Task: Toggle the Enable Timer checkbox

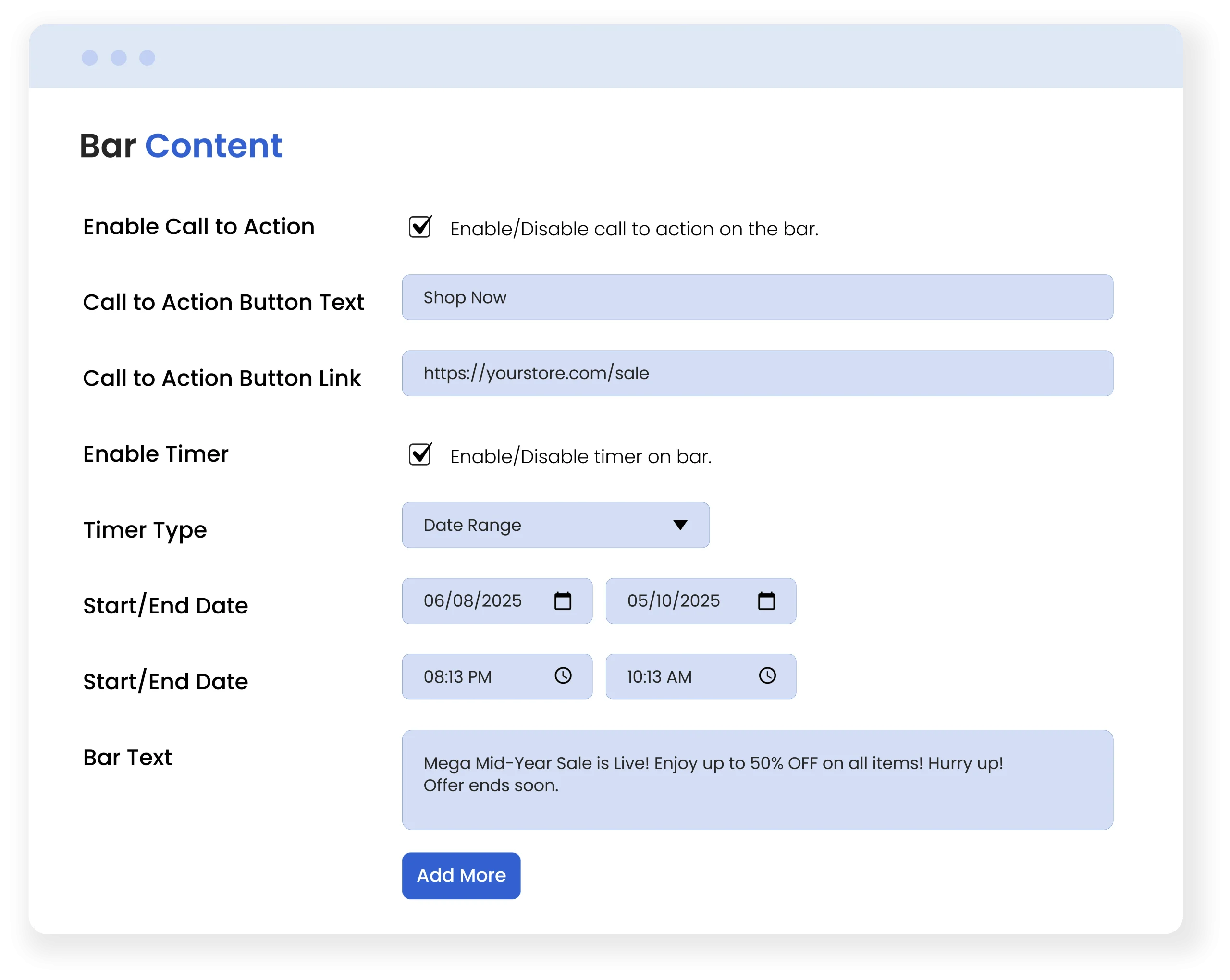Action: point(420,454)
